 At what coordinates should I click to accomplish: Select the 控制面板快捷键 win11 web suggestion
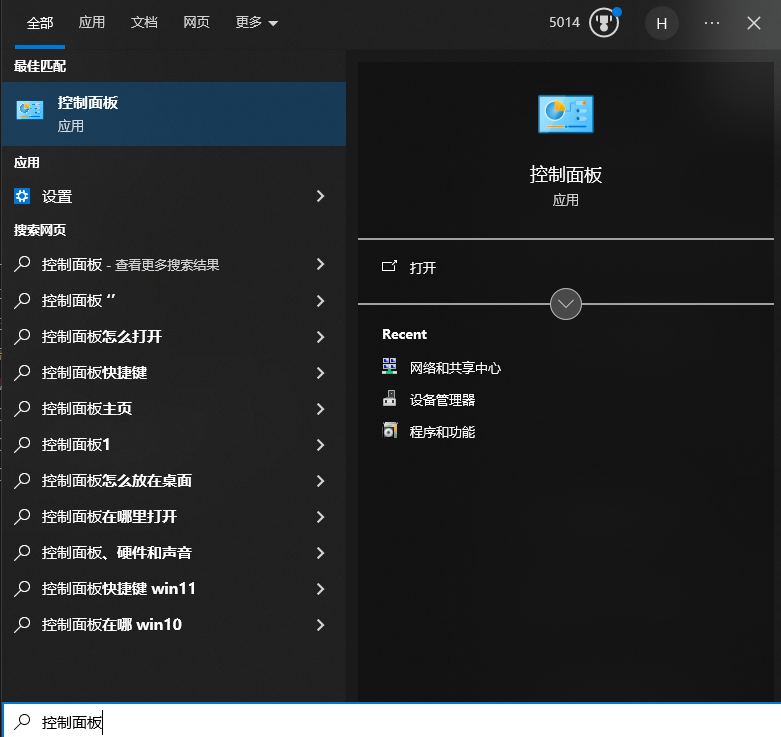click(x=118, y=589)
